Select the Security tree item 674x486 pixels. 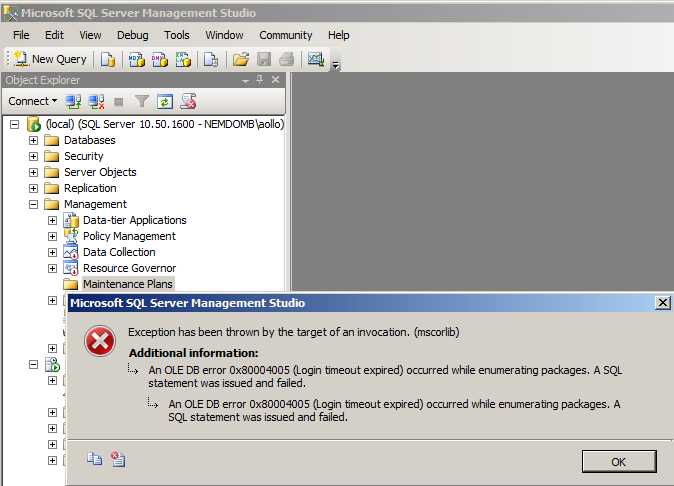83,156
